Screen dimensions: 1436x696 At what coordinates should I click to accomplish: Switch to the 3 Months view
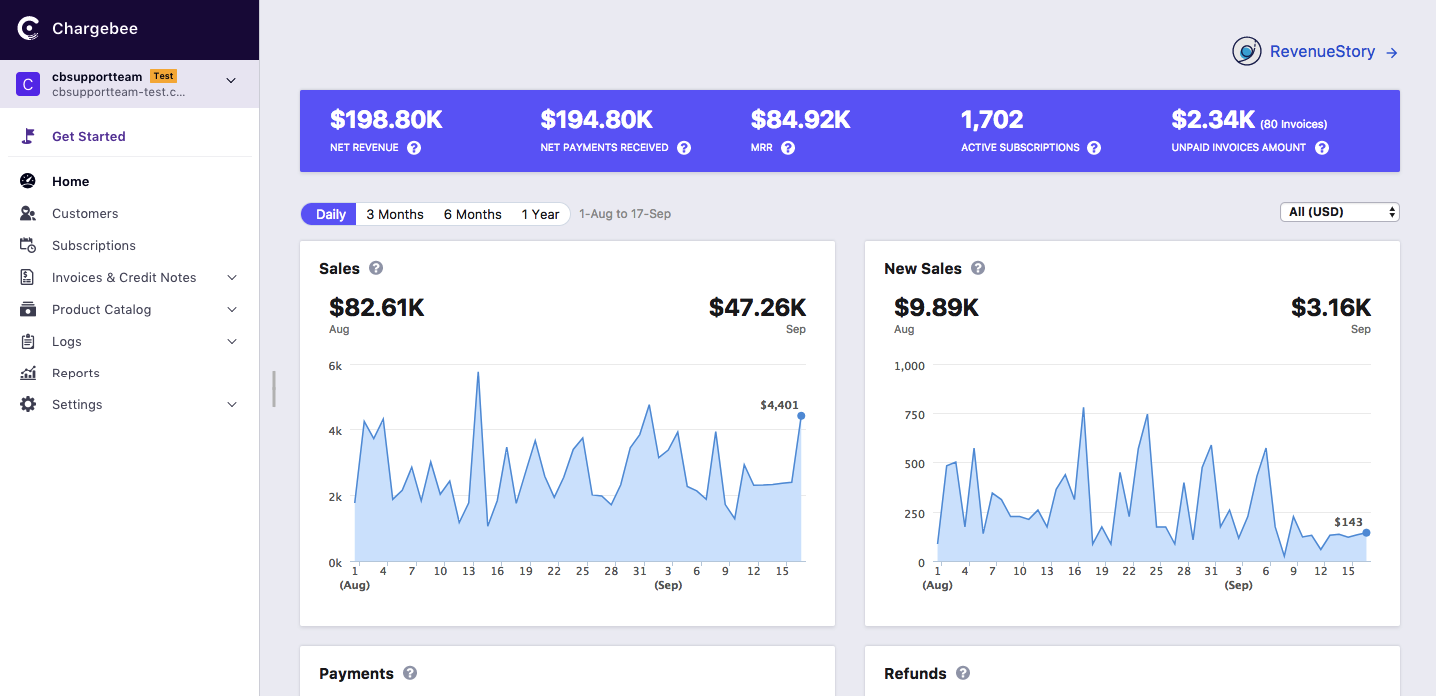pos(394,213)
